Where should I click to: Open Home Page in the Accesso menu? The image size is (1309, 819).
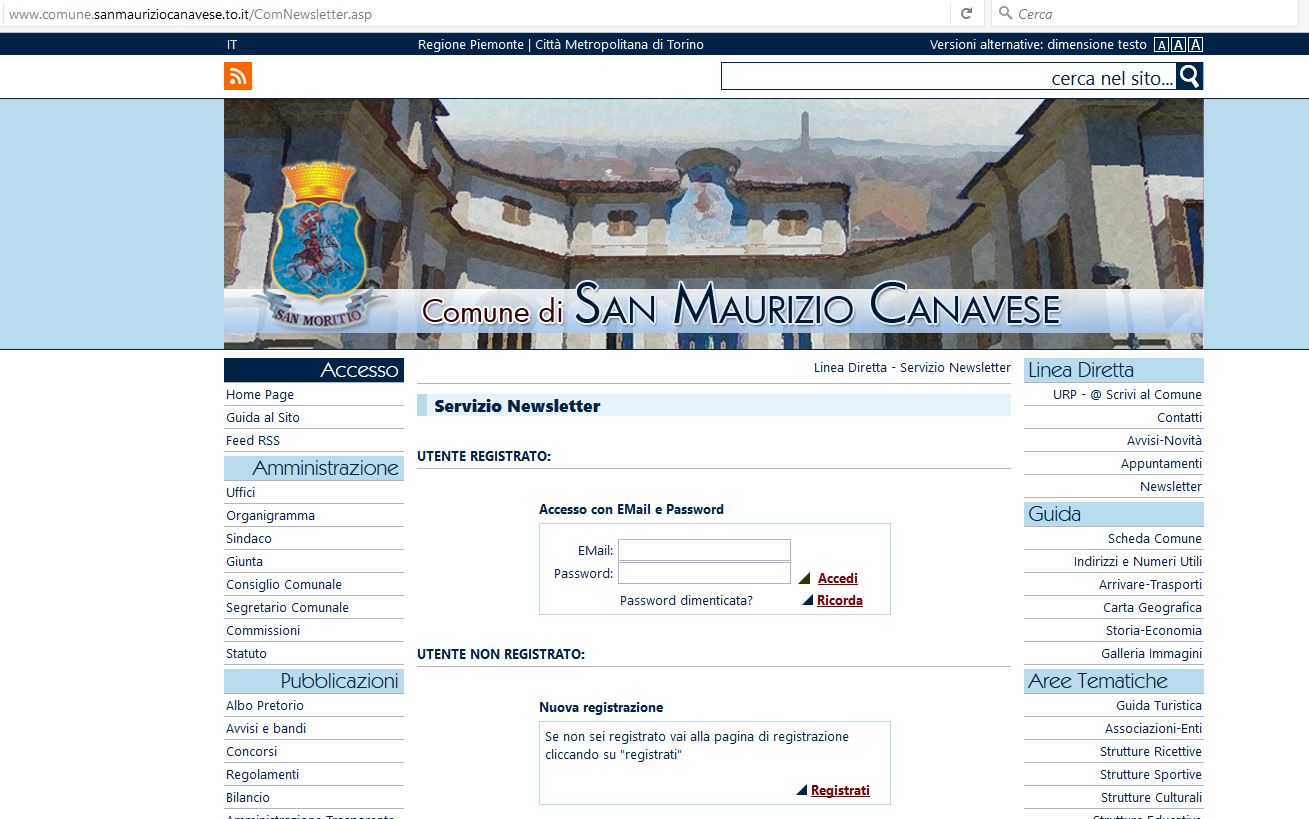(x=260, y=395)
